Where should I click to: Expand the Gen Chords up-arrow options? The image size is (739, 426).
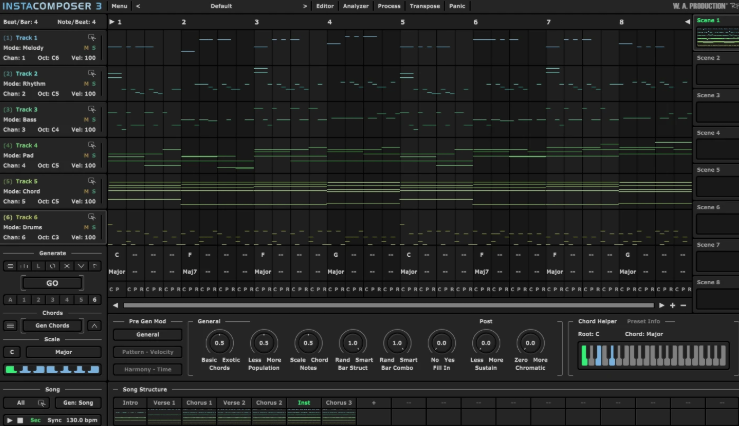94,325
